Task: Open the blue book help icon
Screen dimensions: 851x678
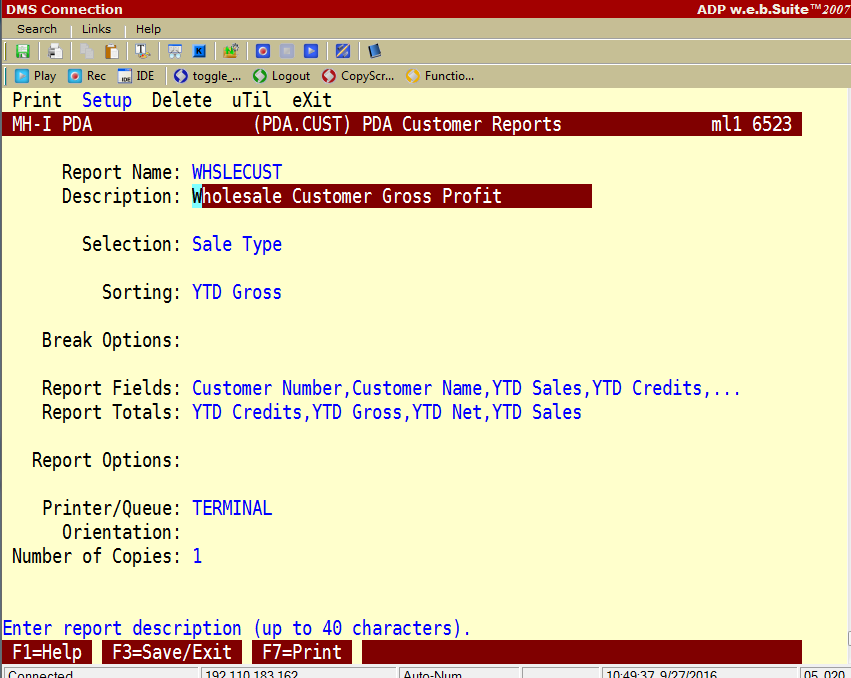Action: coord(374,51)
